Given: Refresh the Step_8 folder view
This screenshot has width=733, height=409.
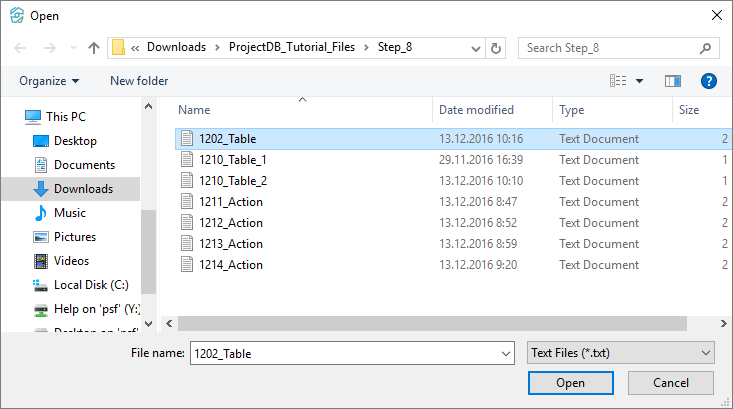Looking at the screenshot, I should click(496, 47).
